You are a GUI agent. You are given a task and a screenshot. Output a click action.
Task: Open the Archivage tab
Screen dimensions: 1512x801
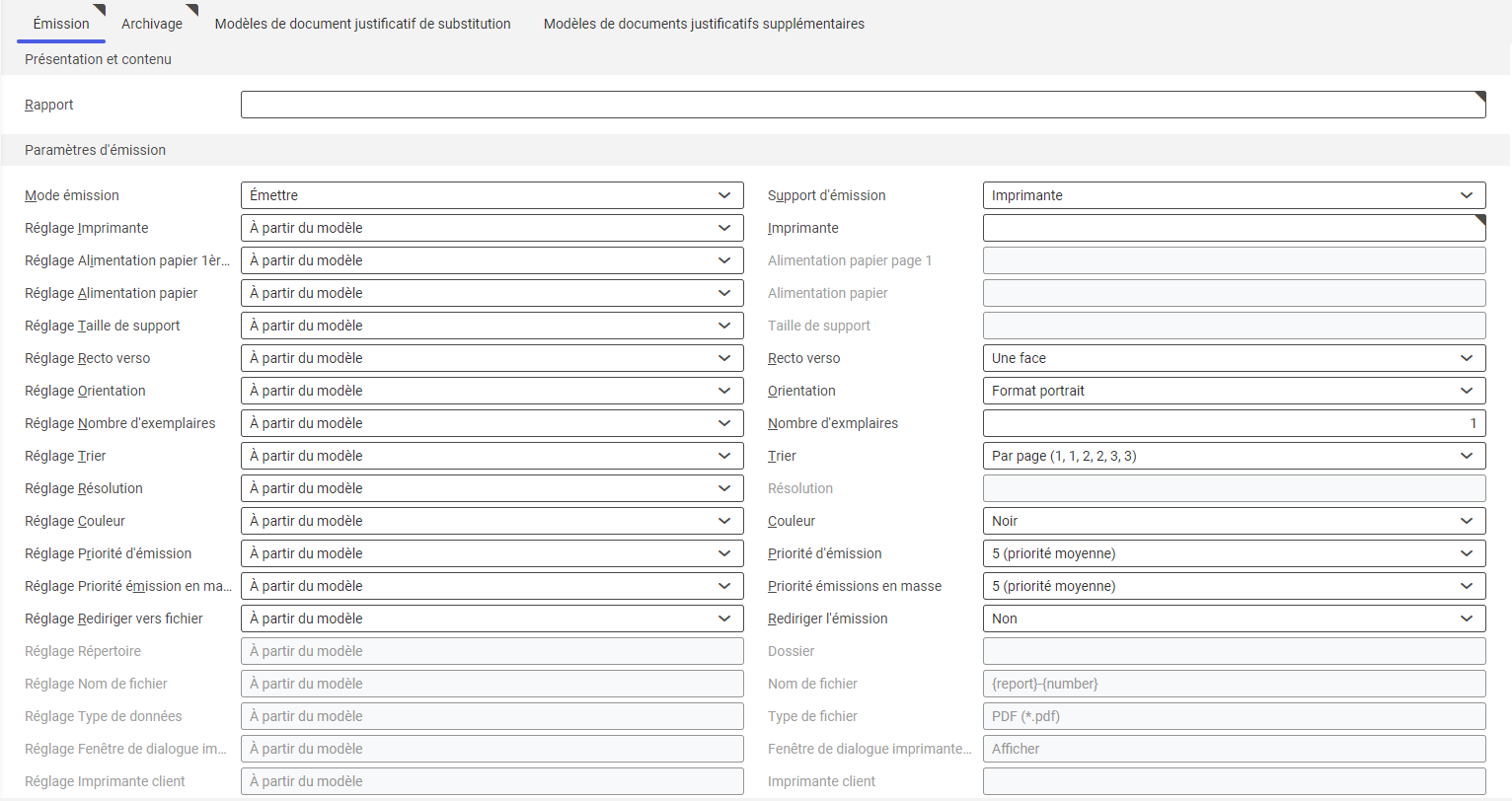click(x=152, y=24)
